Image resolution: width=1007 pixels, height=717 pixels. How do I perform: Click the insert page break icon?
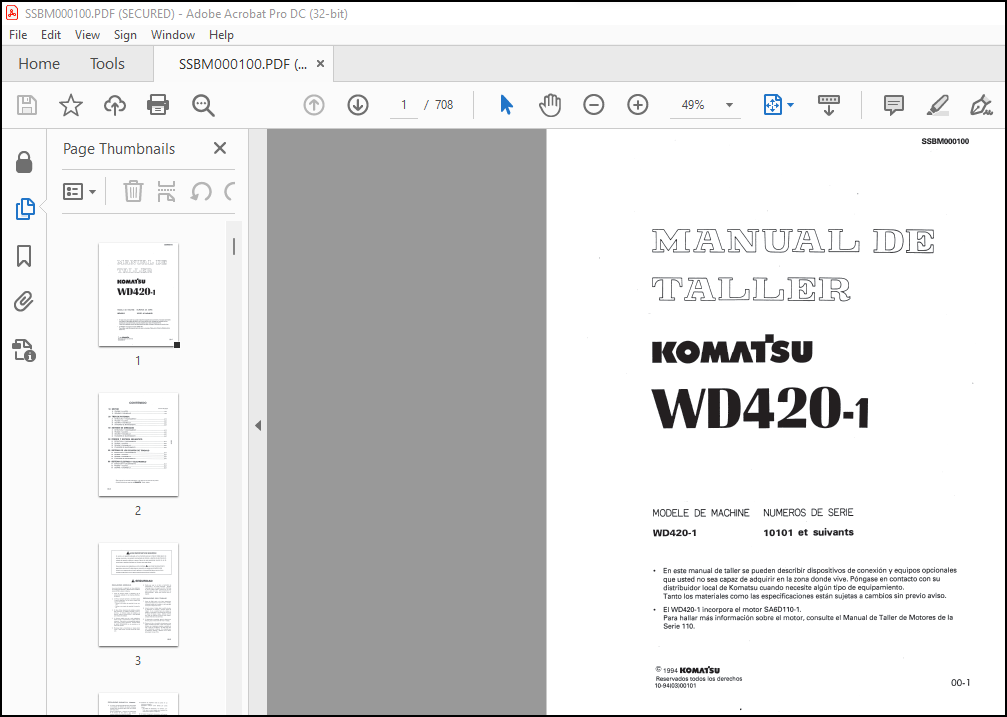point(166,191)
